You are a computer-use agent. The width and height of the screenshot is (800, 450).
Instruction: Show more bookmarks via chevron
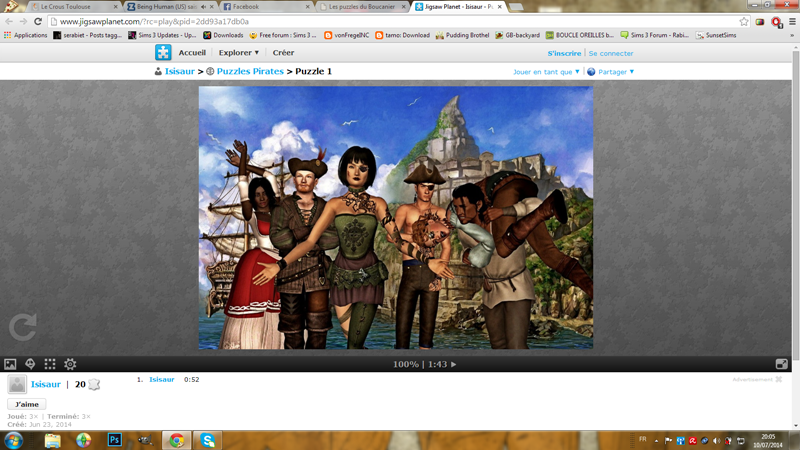pos(792,35)
